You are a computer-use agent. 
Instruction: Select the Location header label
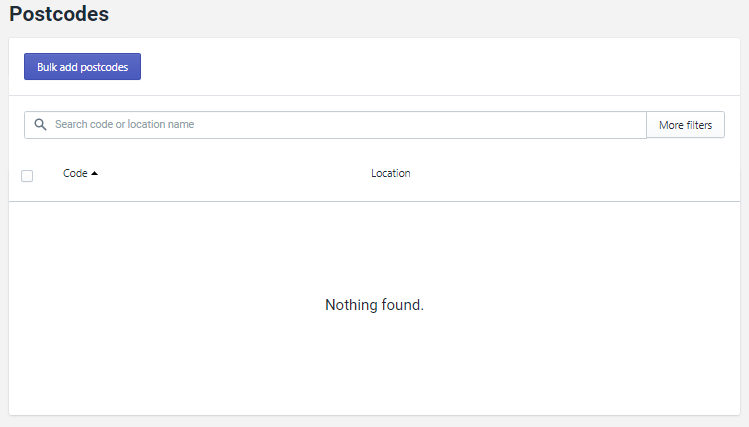390,173
